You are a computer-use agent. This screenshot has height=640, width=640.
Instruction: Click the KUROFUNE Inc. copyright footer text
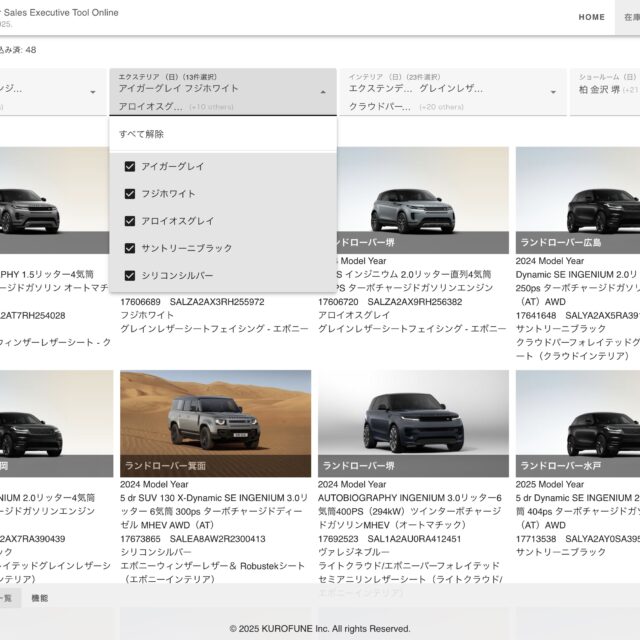pyautogui.click(x=320, y=629)
